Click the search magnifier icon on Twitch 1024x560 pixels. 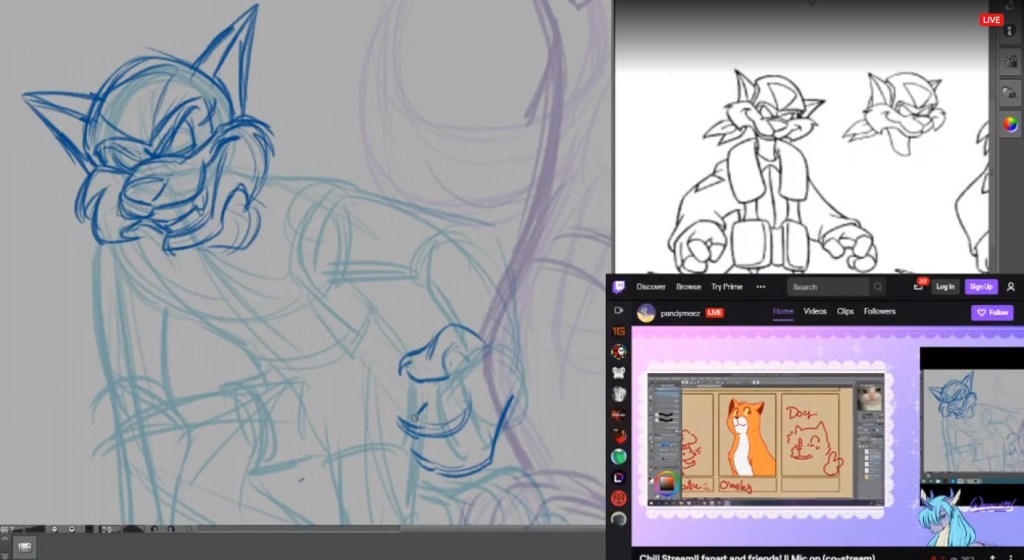click(x=877, y=287)
